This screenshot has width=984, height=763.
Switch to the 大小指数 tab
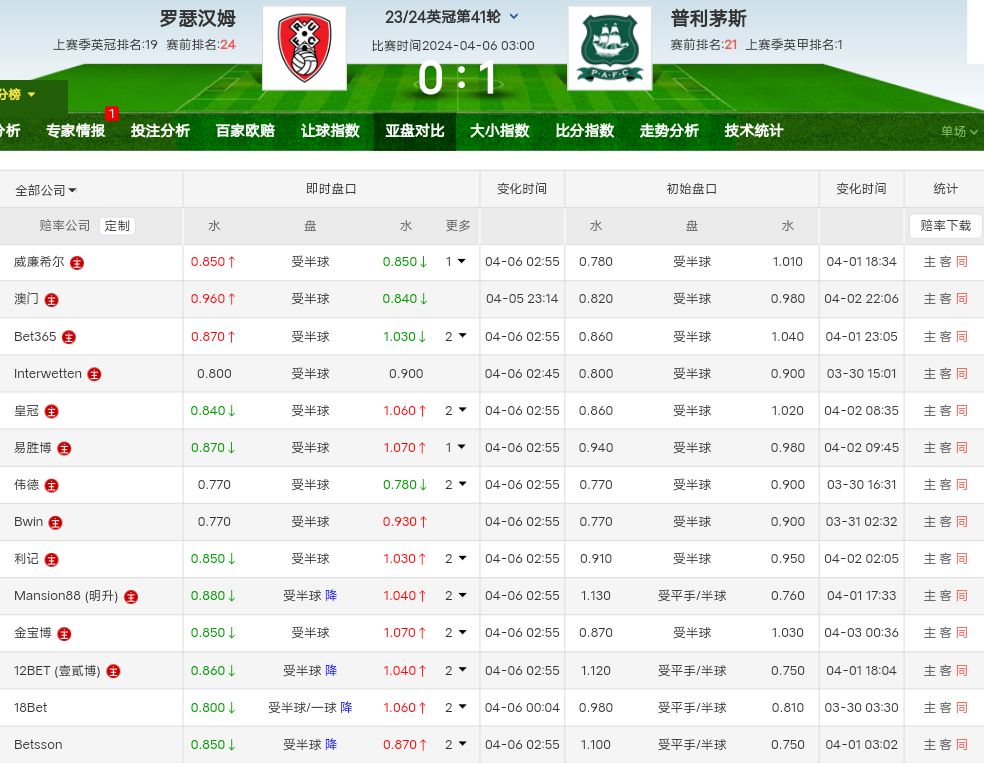pyautogui.click(x=500, y=131)
